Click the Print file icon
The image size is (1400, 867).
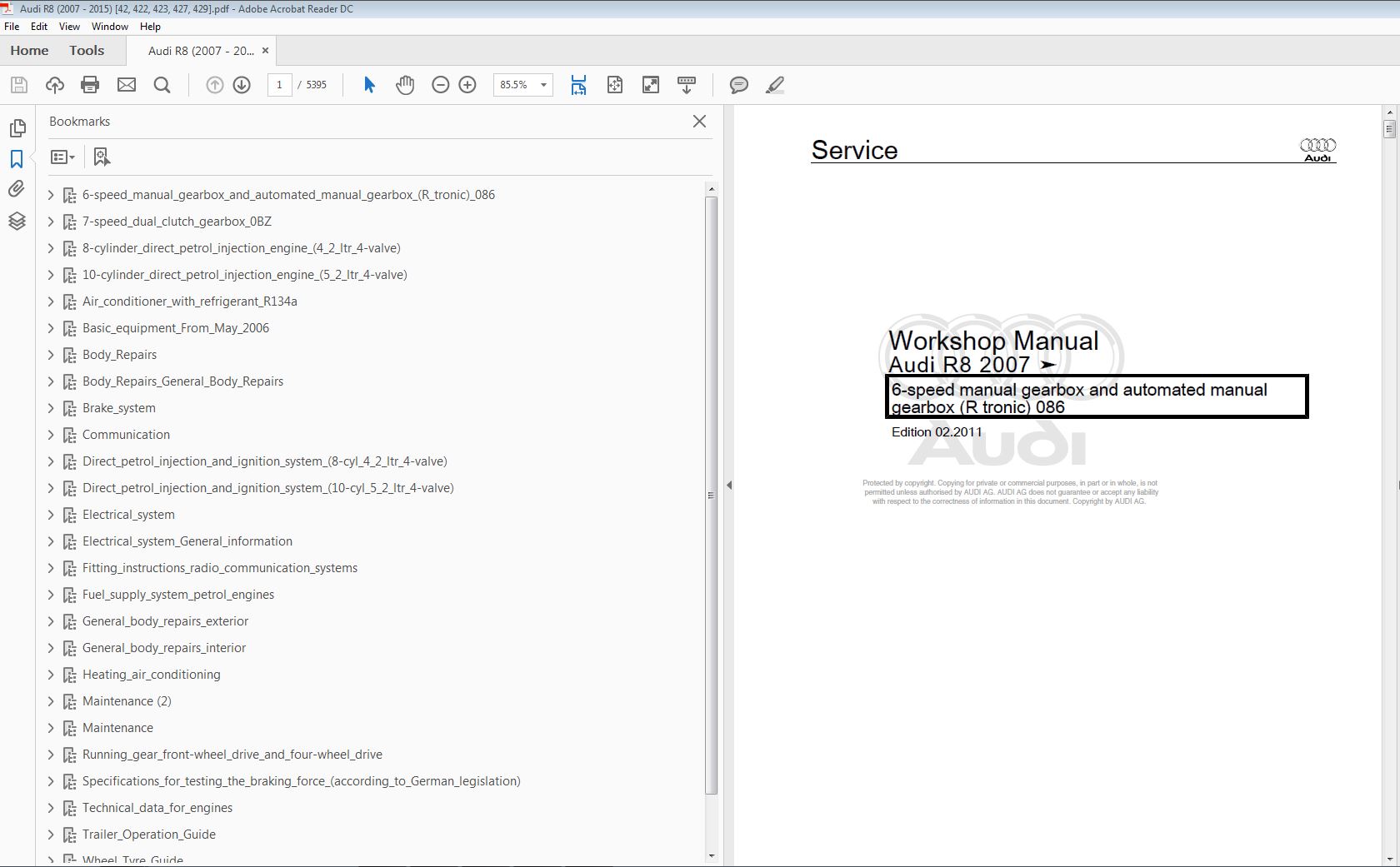(90, 85)
